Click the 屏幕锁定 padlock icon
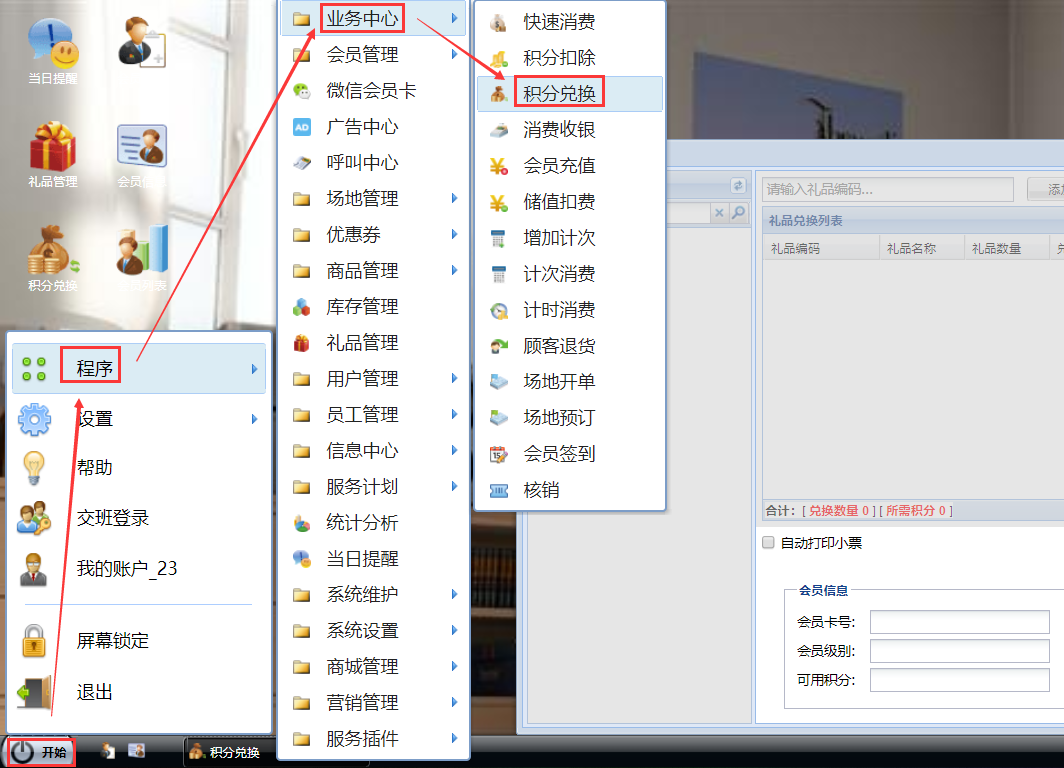Viewport: 1064px width, 768px height. point(34,640)
